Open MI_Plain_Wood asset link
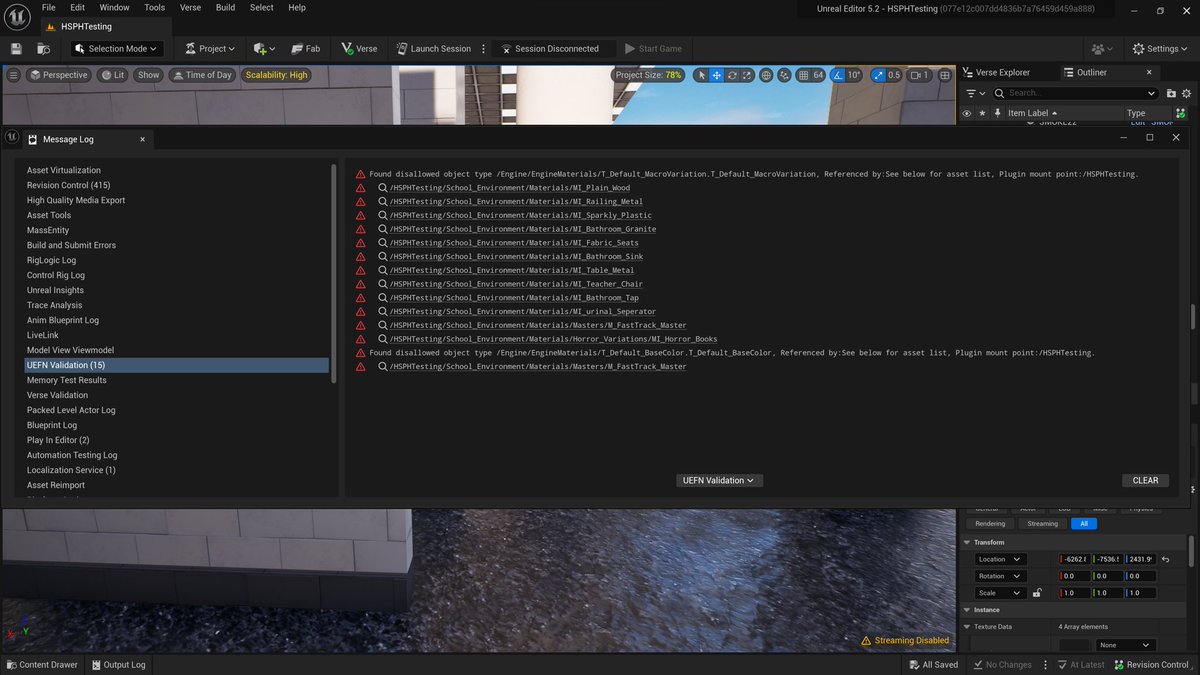The width and height of the screenshot is (1200, 675). coord(510,188)
